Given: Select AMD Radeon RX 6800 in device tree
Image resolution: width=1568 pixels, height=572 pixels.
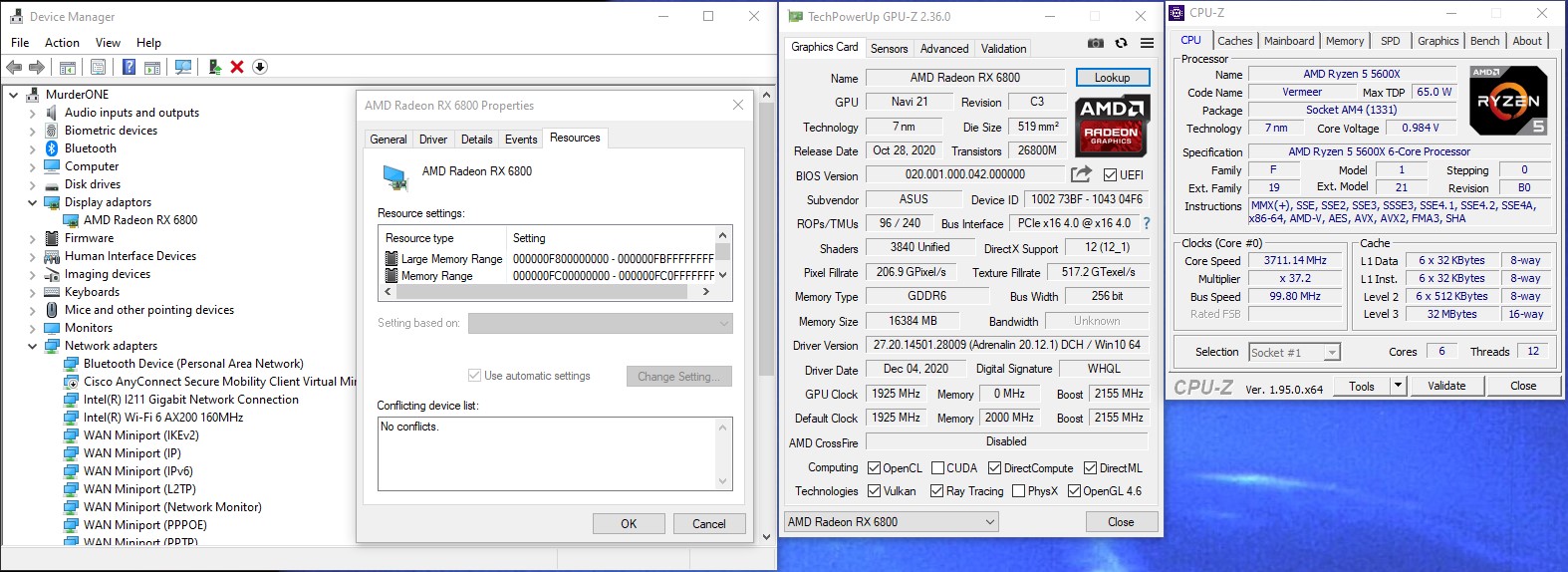Looking at the screenshot, I should click(140, 220).
